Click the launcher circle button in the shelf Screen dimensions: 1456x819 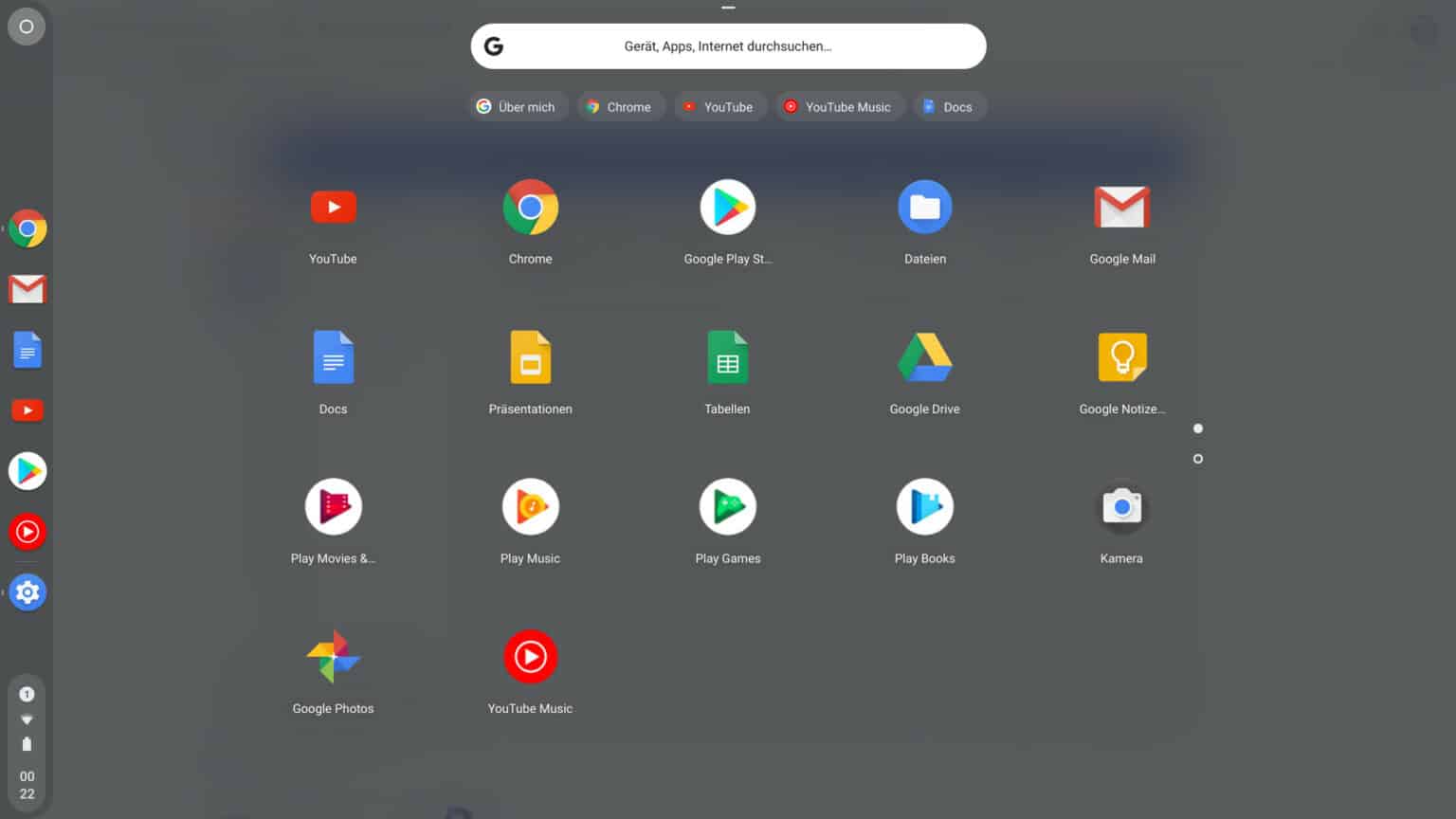point(27,27)
